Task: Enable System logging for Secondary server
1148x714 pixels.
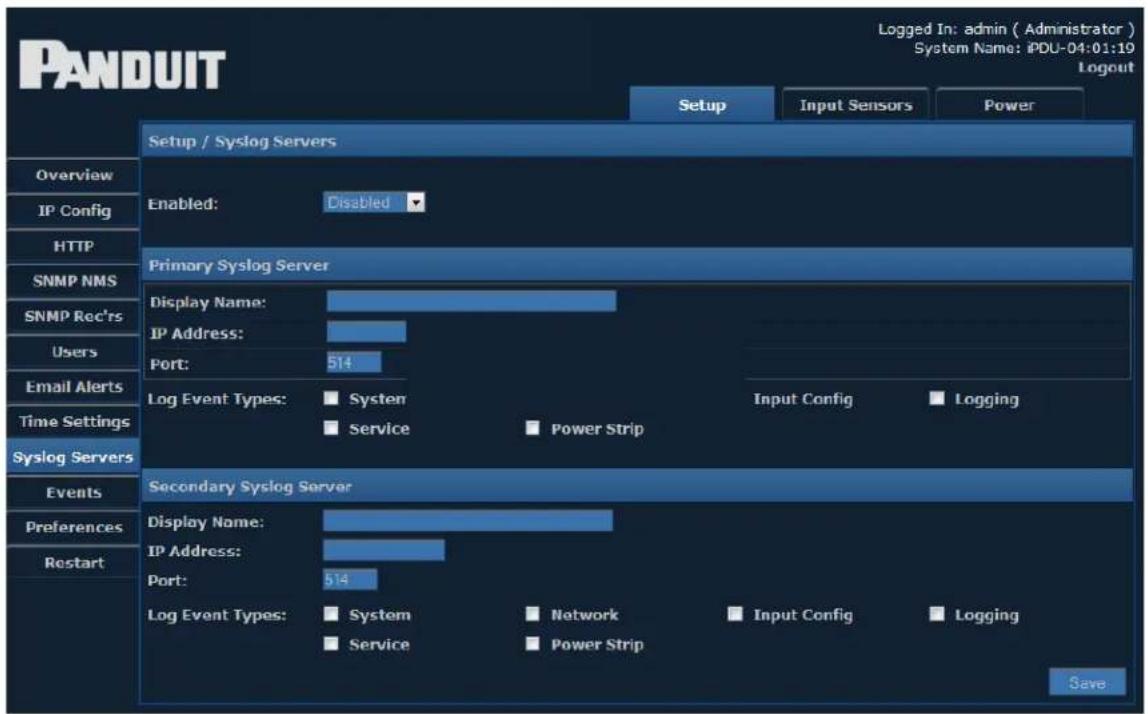Action: click(x=332, y=614)
